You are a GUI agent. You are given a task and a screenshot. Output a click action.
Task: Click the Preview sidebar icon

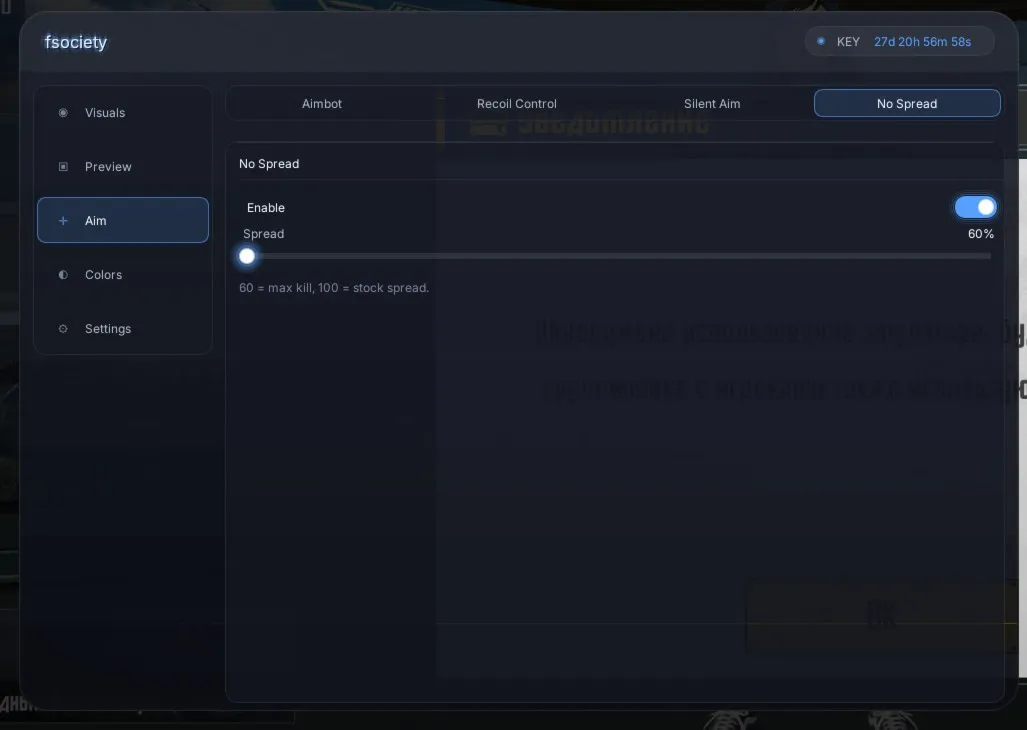[x=63, y=167]
